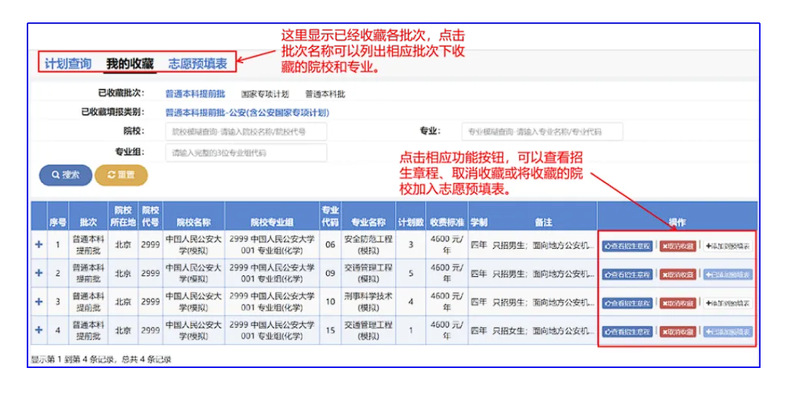Select 普通本科提前批 batch link

[195, 94]
